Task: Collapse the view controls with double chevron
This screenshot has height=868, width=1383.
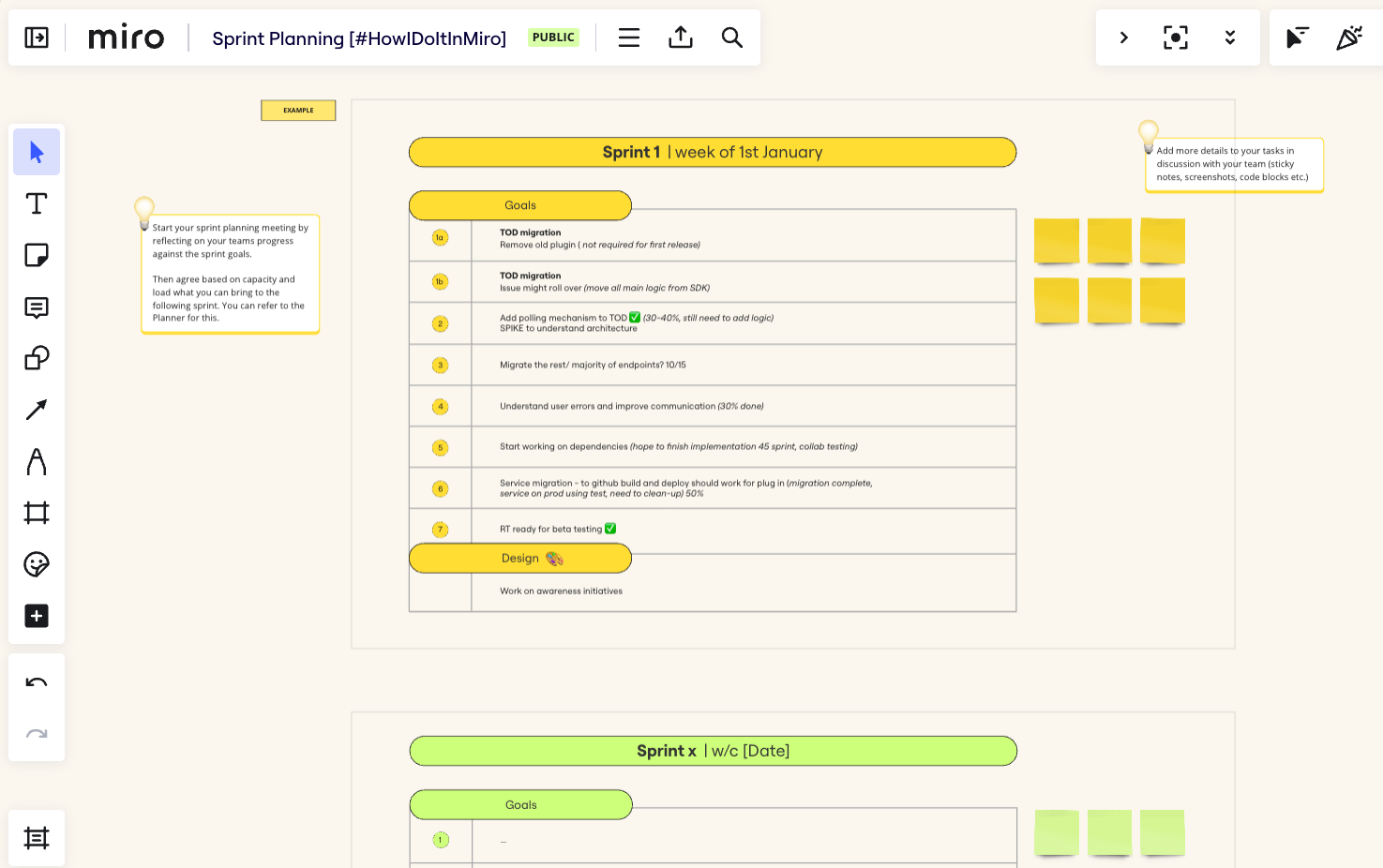Action: click(x=1229, y=37)
